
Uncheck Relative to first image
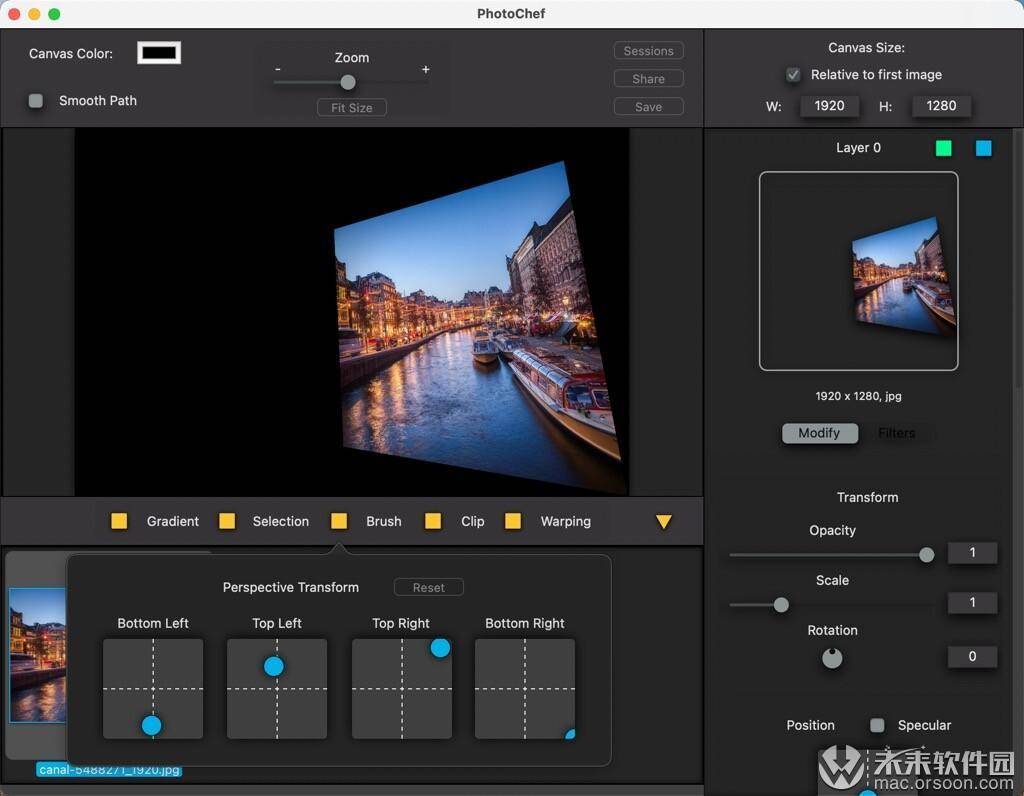(x=793, y=74)
